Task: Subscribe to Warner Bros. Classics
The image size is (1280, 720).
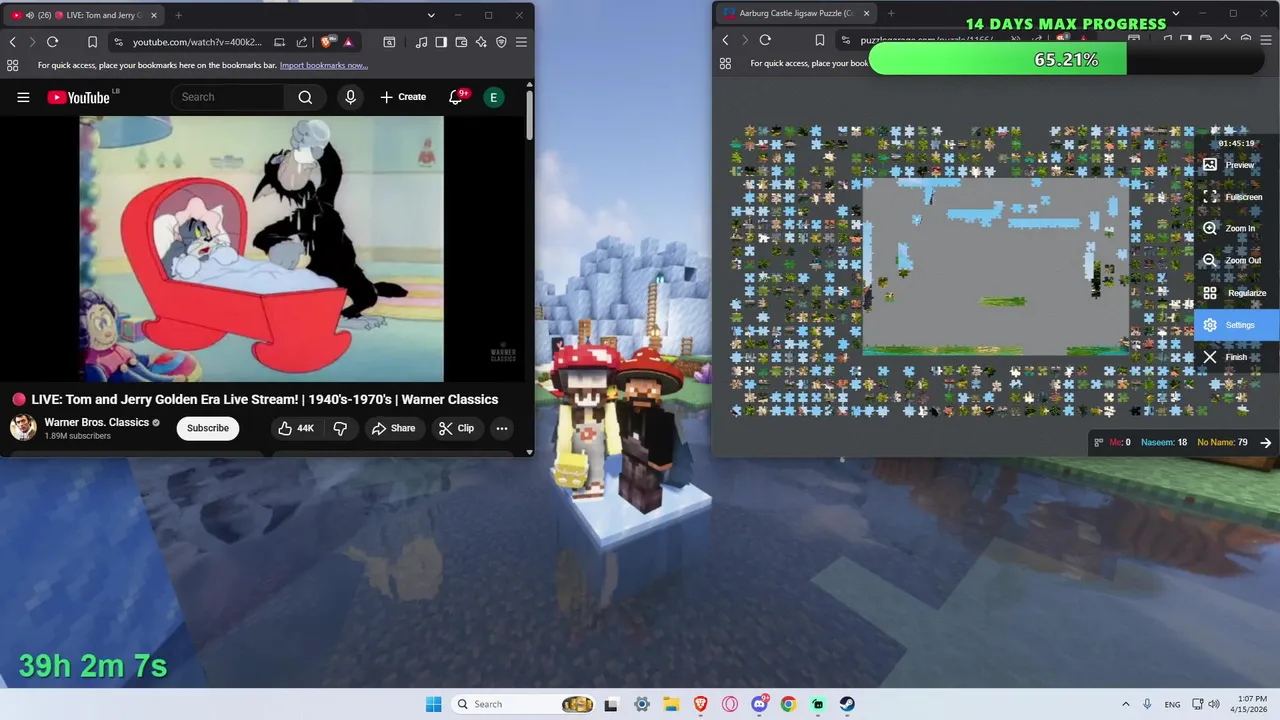Action: tap(208, 428)
